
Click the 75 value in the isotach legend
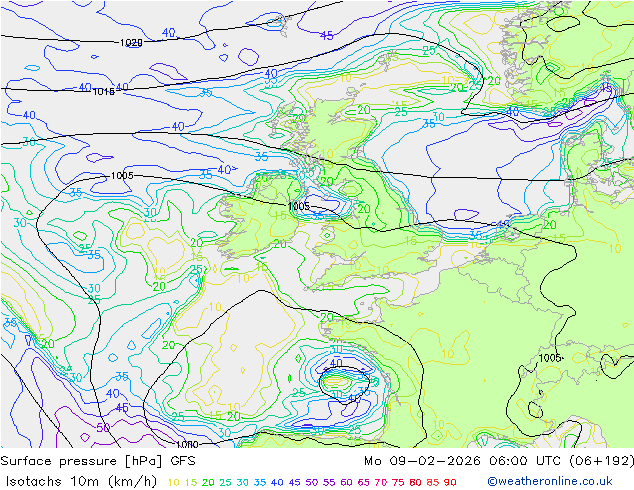click(398, 482)
